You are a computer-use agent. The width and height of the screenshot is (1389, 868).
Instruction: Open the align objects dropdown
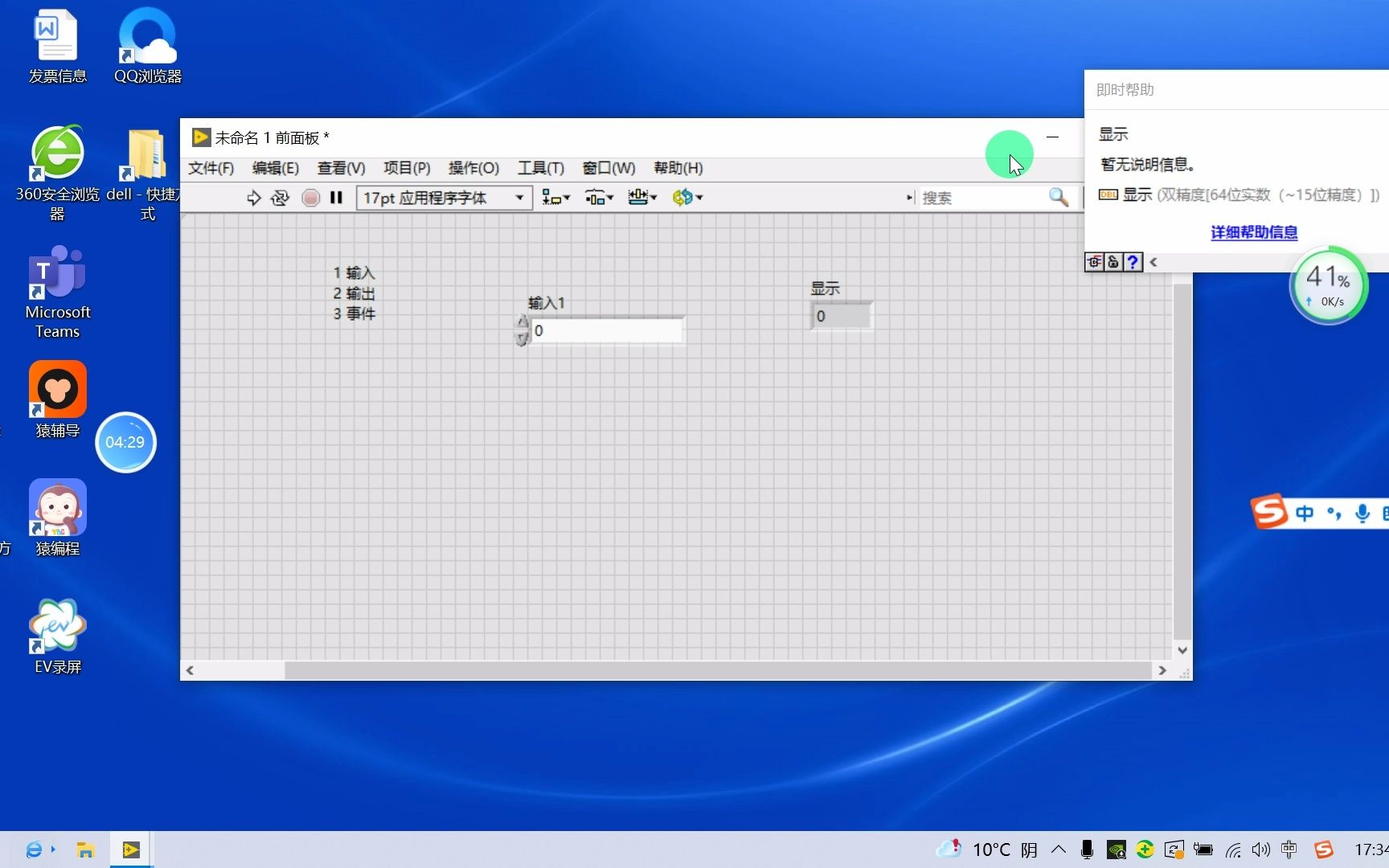(x=556, y=198)
